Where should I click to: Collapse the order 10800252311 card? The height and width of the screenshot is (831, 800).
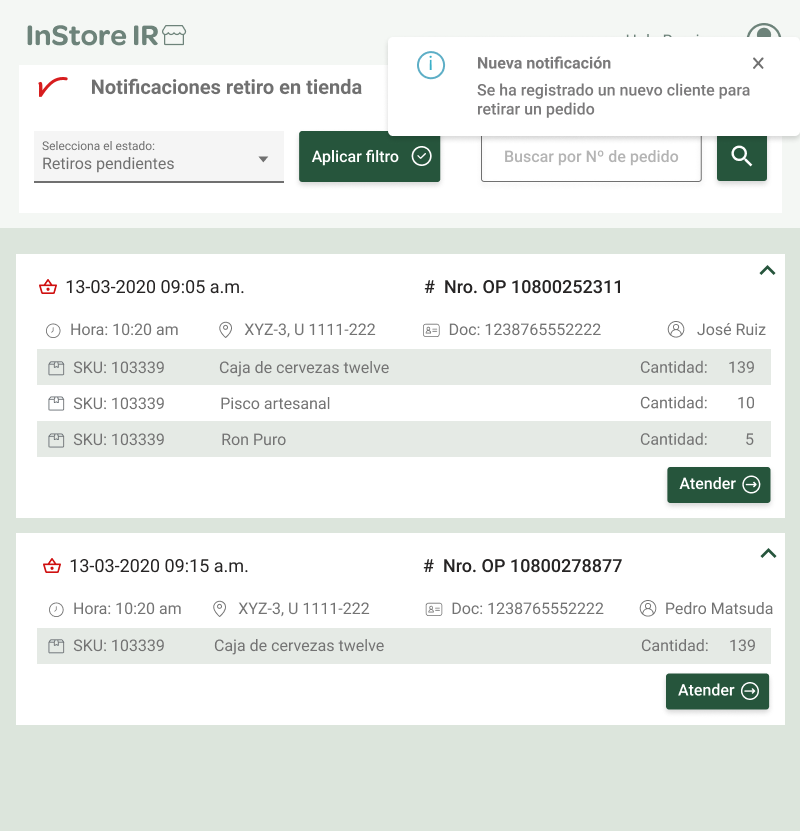[x=767, y=270]
